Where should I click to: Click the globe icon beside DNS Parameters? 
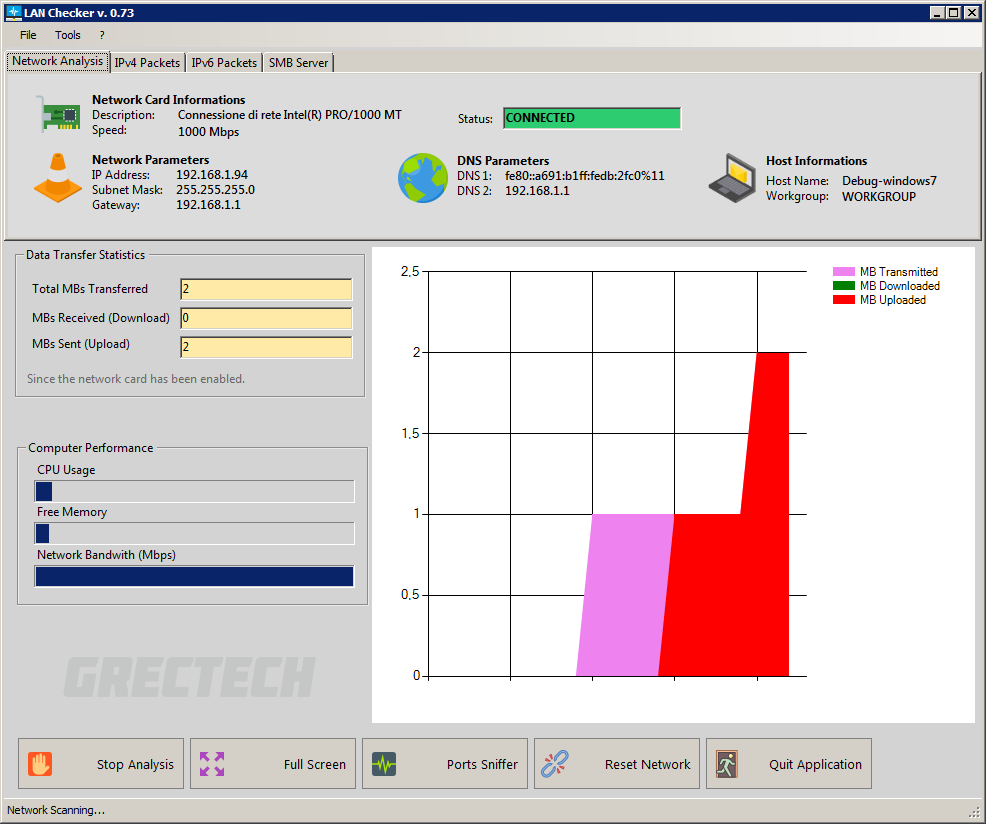423,177
